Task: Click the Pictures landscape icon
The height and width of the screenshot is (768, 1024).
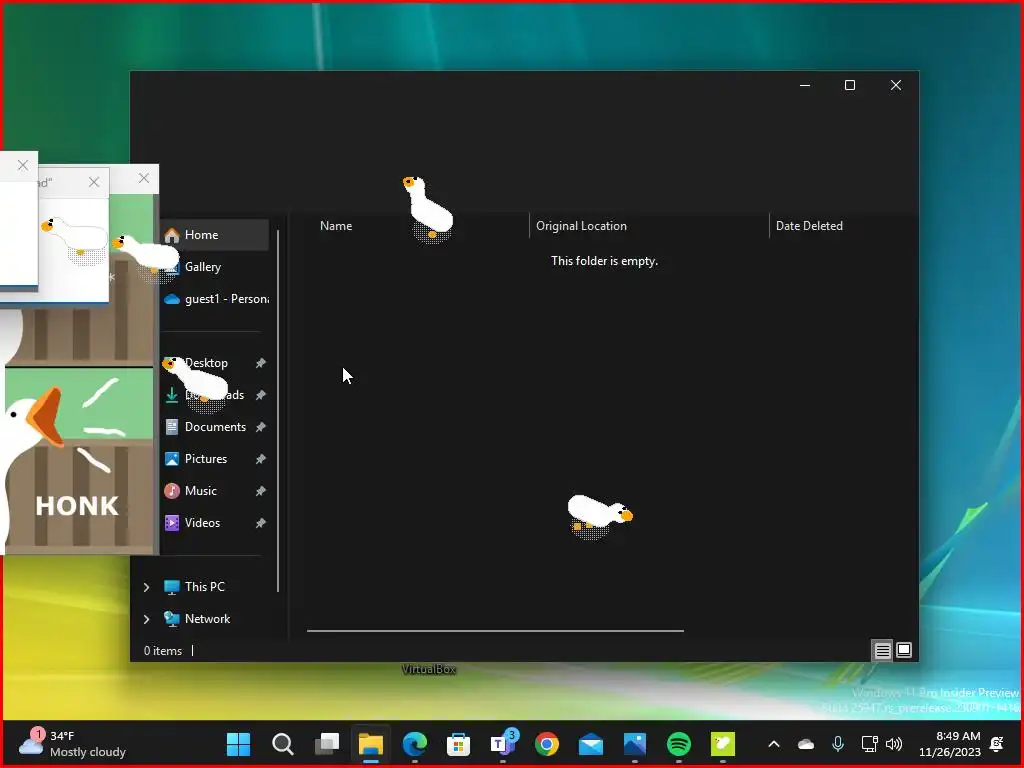Action: 172,459
